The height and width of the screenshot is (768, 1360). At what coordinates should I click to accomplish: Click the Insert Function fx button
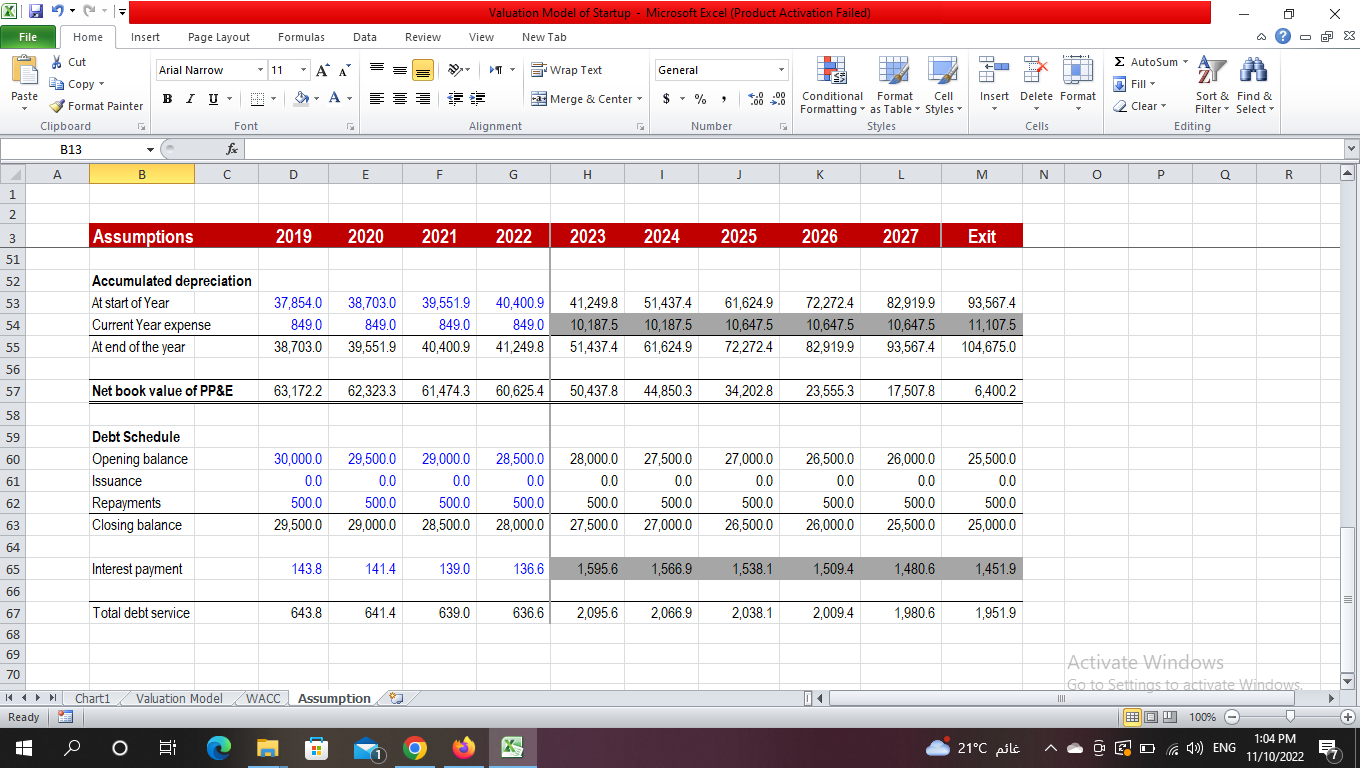[x=233, y=148]
